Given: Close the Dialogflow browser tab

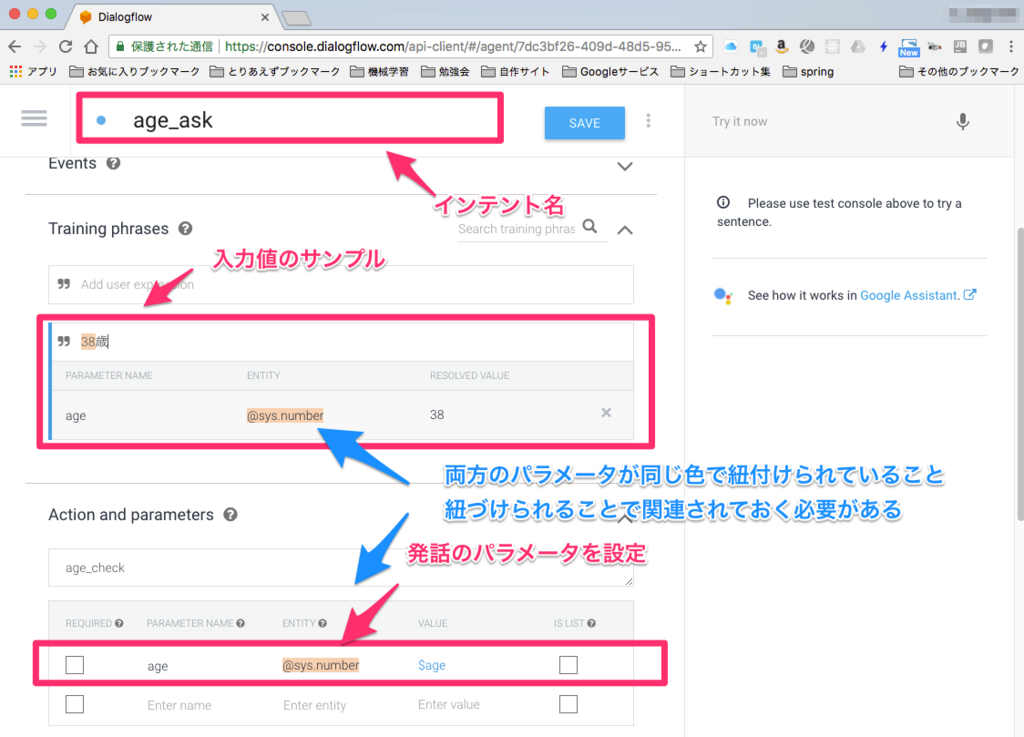Looking at the screenshot, I should pyautogui.click(x=264, y=17).
